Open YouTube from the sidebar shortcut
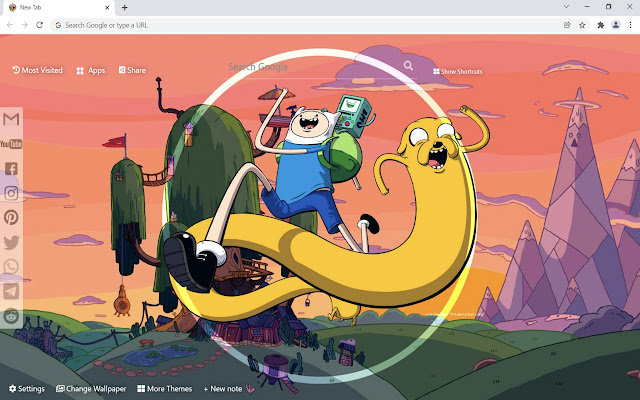This screenshot has width=640, height=400. (x=11, y=144)
